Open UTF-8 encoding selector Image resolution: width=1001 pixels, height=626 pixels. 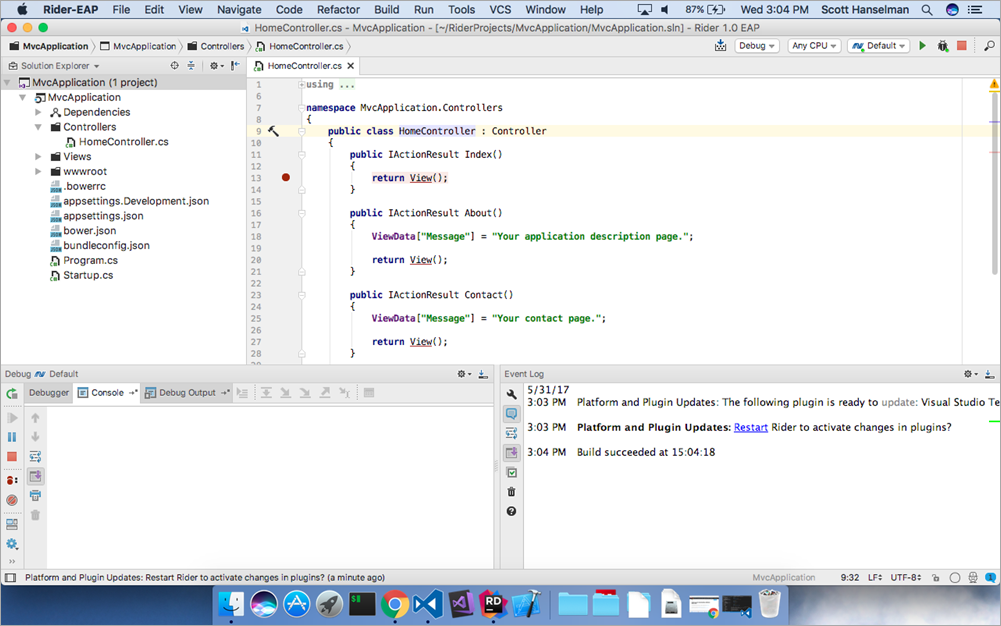[906, 578]
